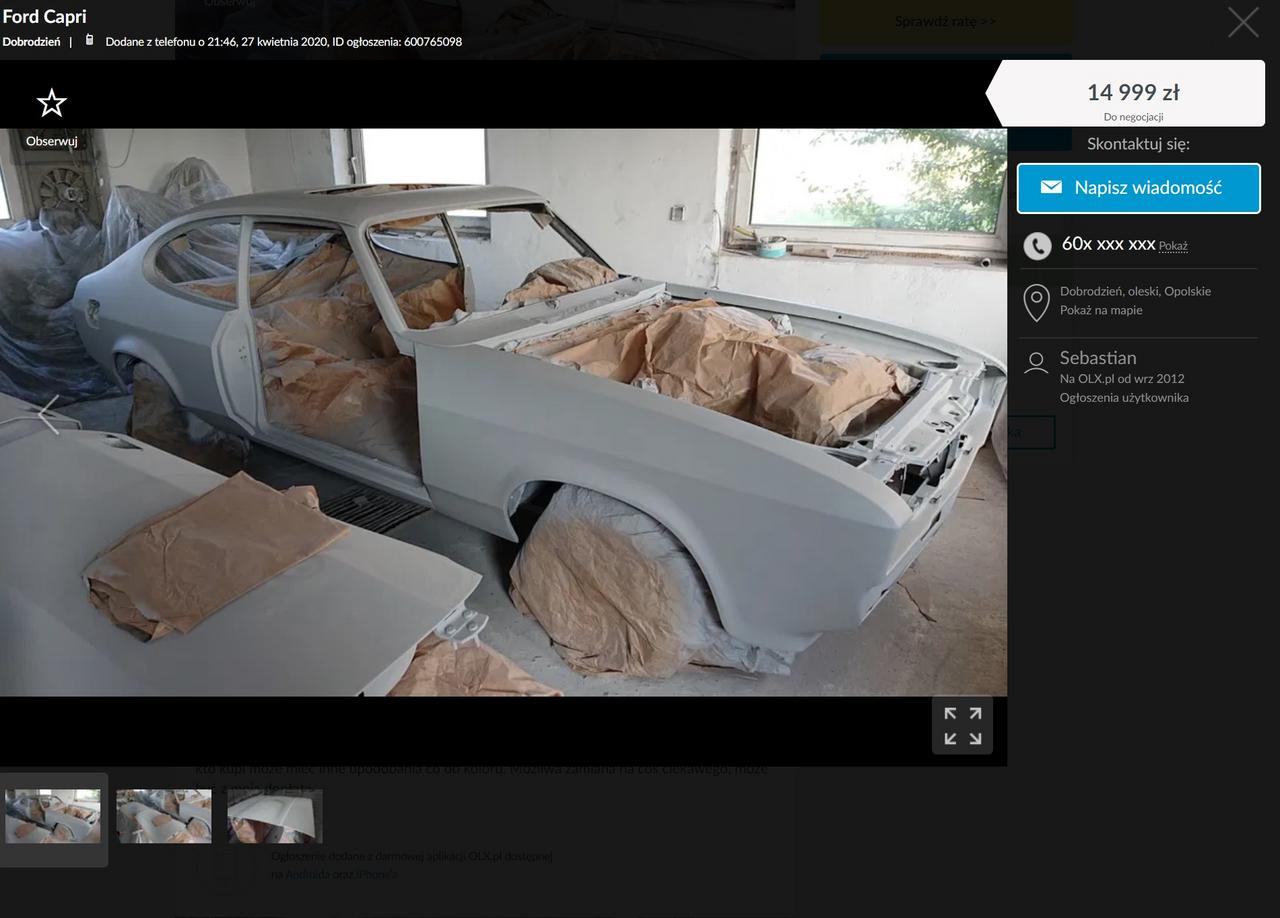Click the phone handset icon
Viewport: 1280px width, 918px height.
click(1037, 245)
